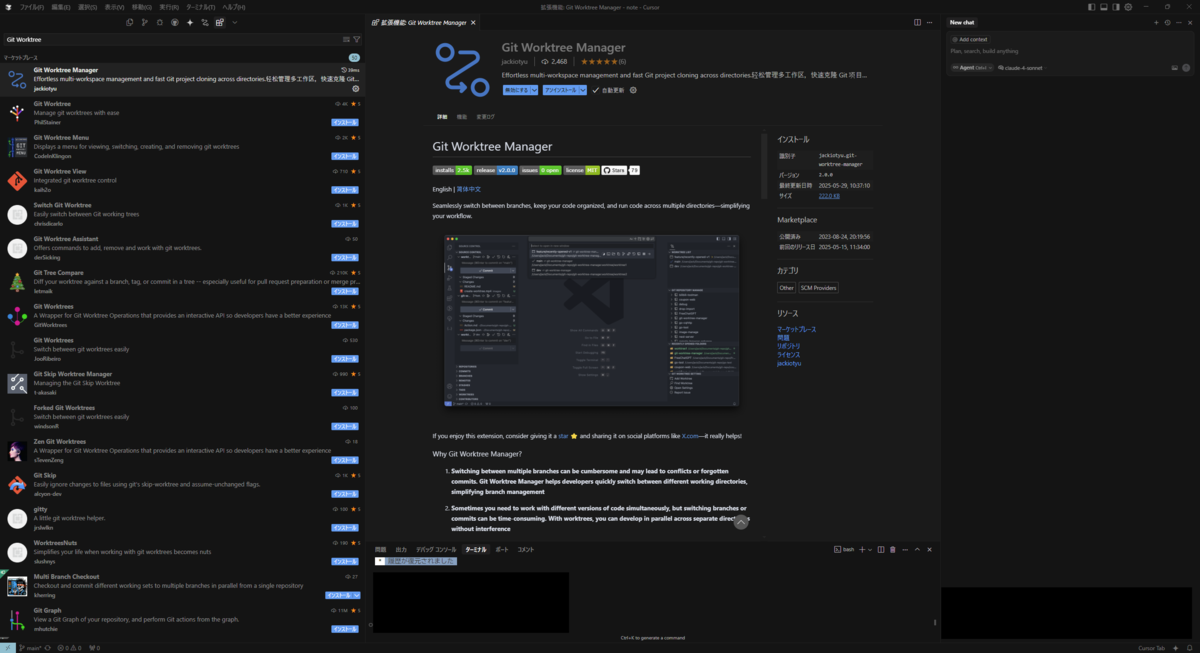Click Add context in chat panel
This screenshot has height=653, width=1200.
click(x=969, y=40)
